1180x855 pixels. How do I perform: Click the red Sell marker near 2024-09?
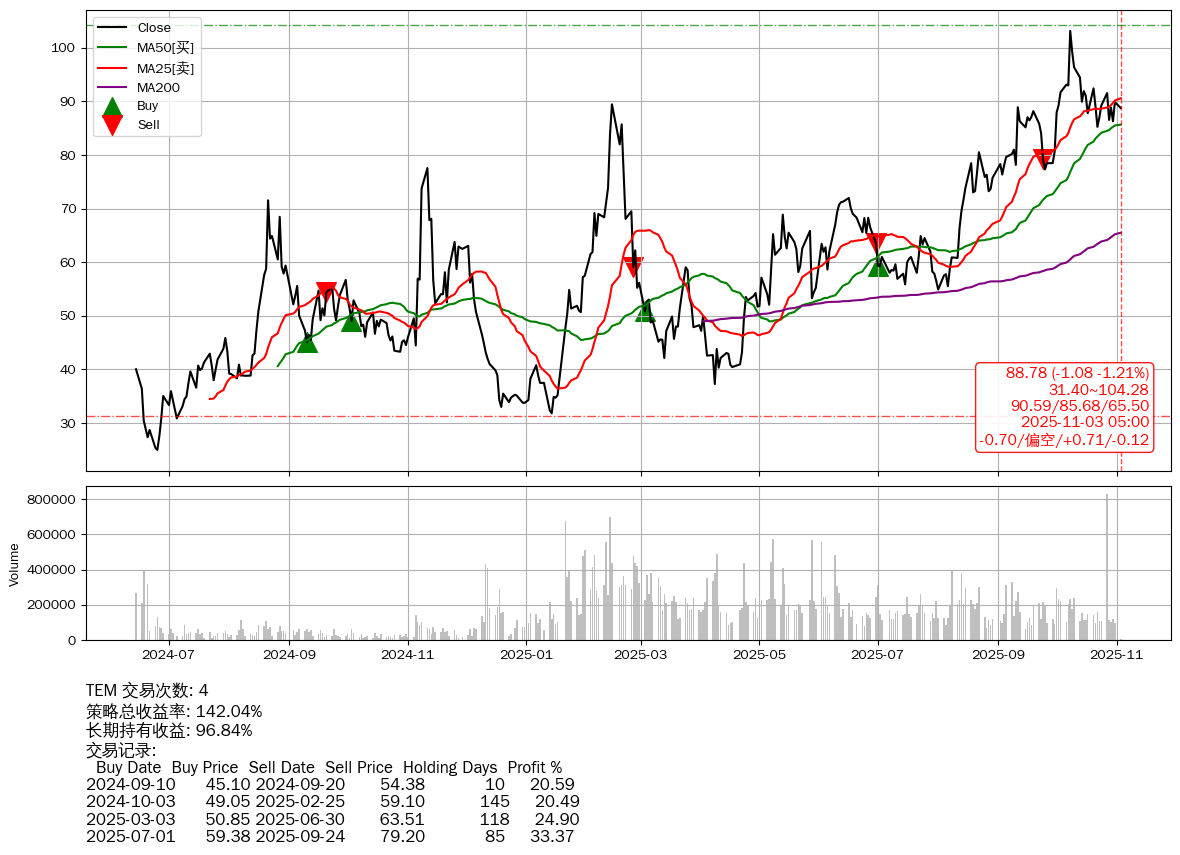(x=326, y=292)
